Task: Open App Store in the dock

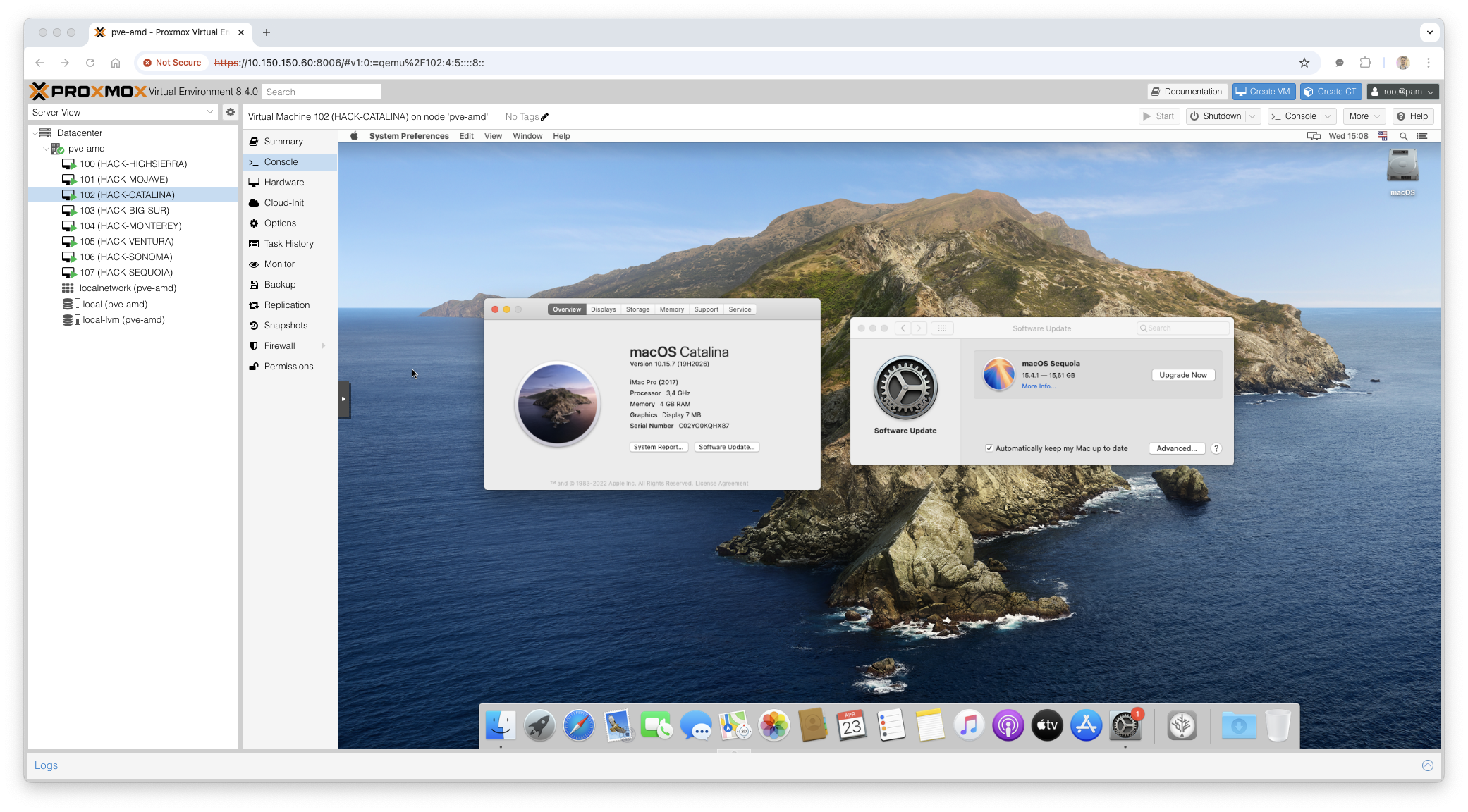Action: point(1086,725)
